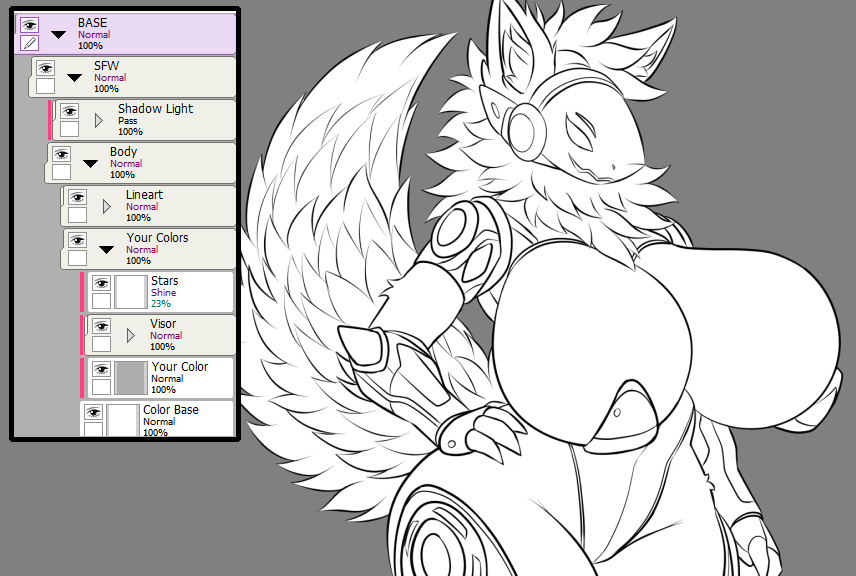Collapse the Body layer group

point(90,164)
